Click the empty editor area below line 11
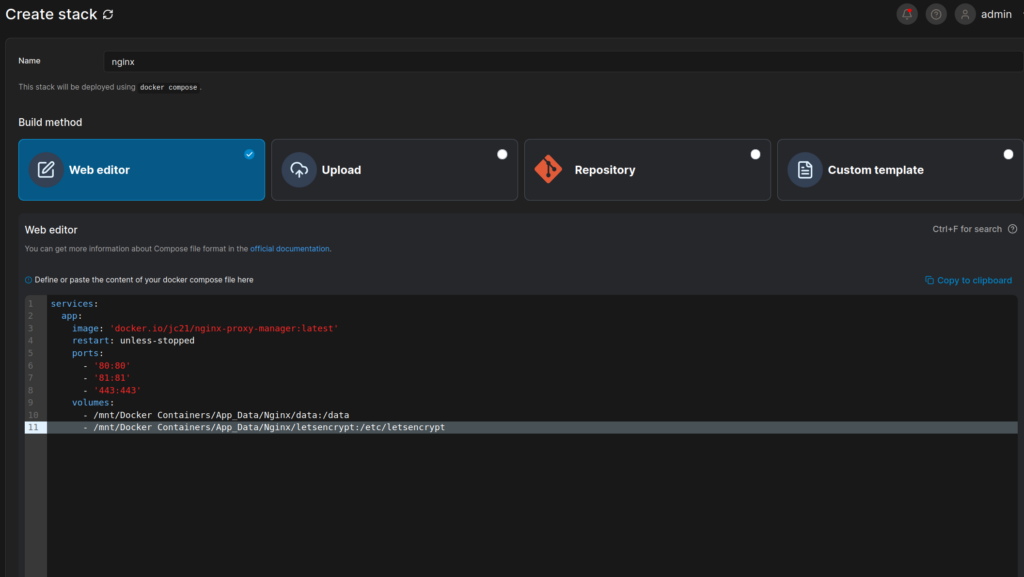 pos(532,505)
